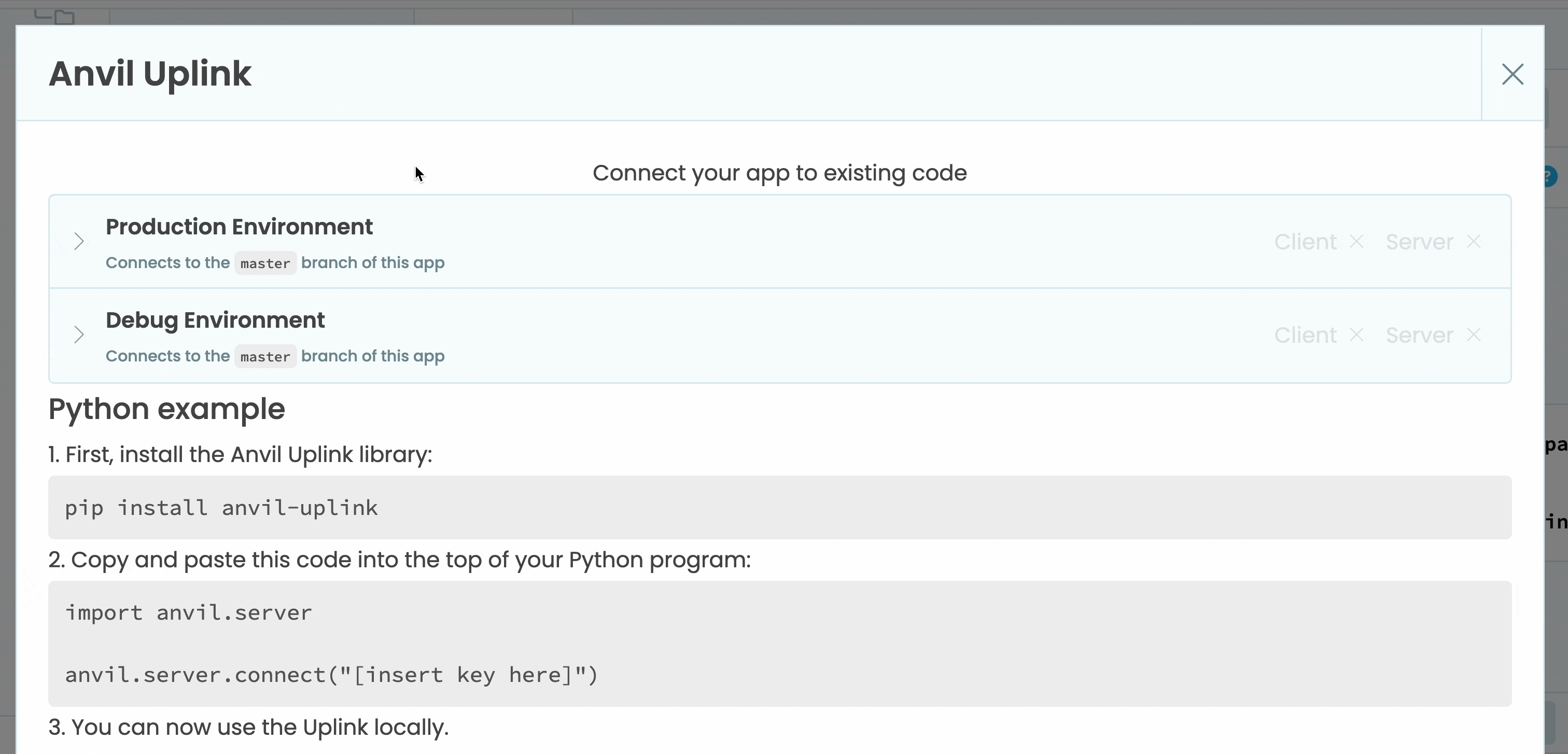
Task: Click the X icon beside Production Client
Action: click(x=1356, y=242)
